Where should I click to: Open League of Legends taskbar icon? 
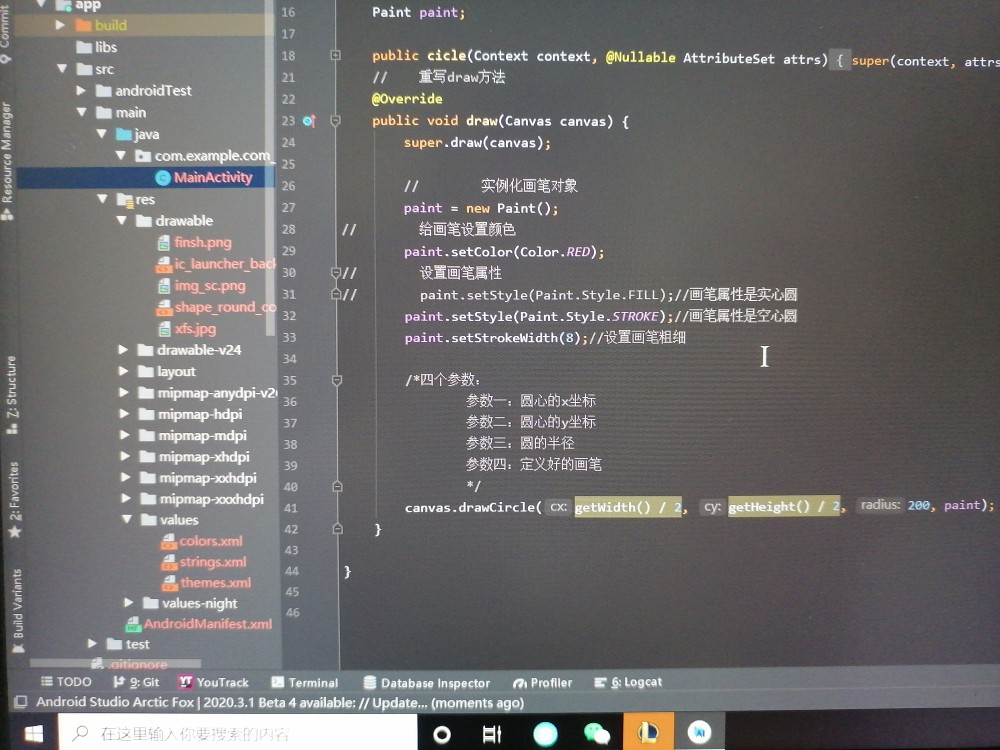pos(648,732)
